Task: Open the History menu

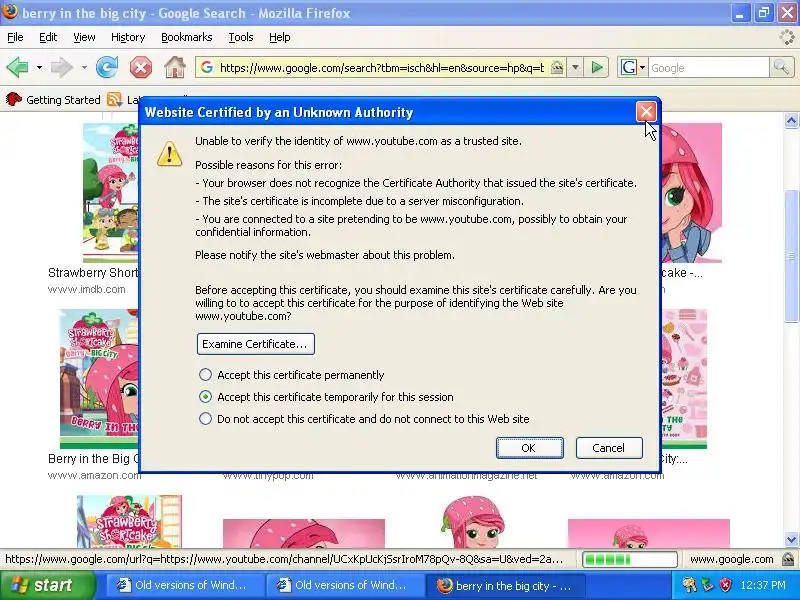Action: (x=128, y=37)
